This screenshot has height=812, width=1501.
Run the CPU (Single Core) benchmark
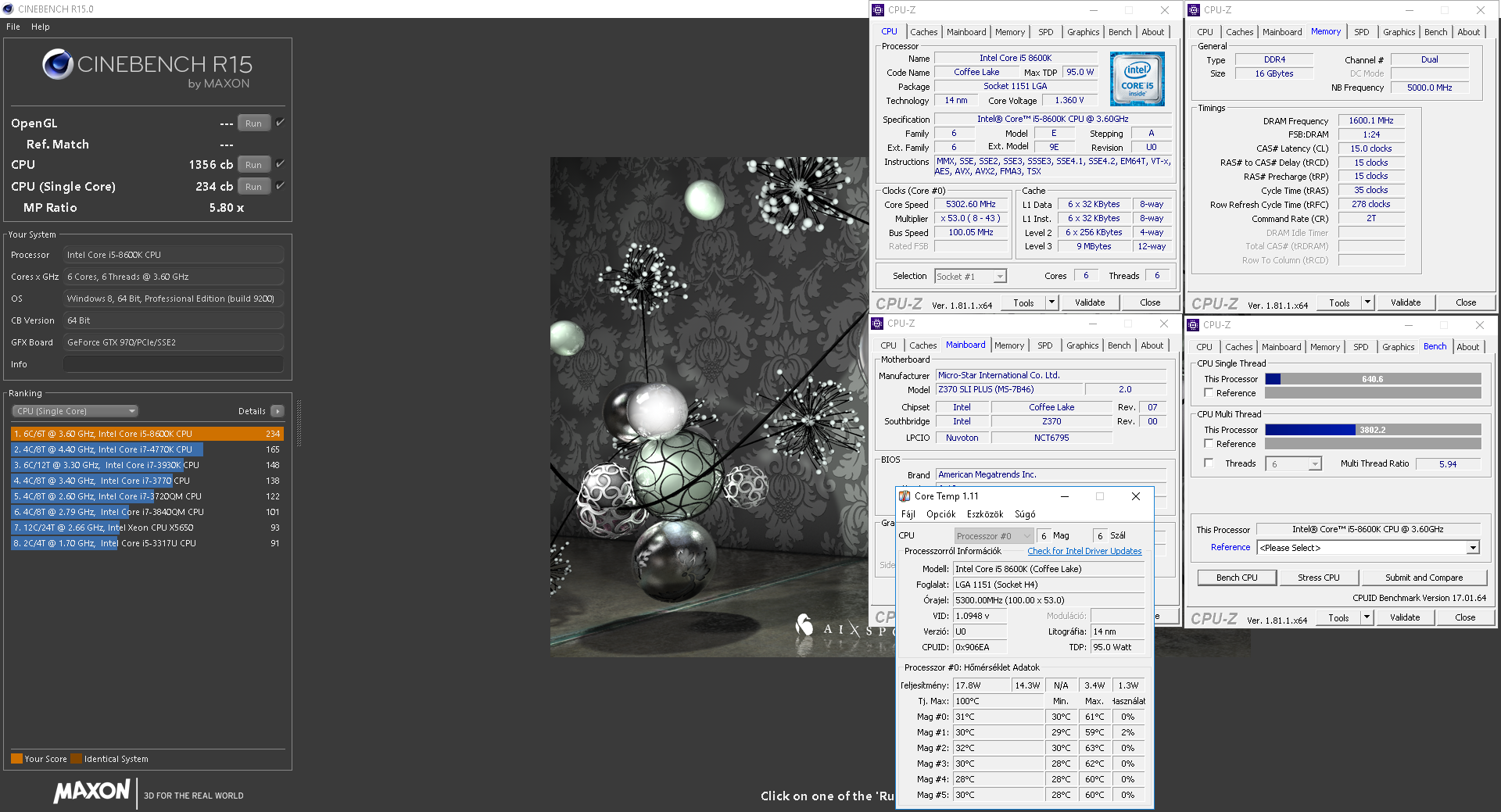[x=254, y=186]
